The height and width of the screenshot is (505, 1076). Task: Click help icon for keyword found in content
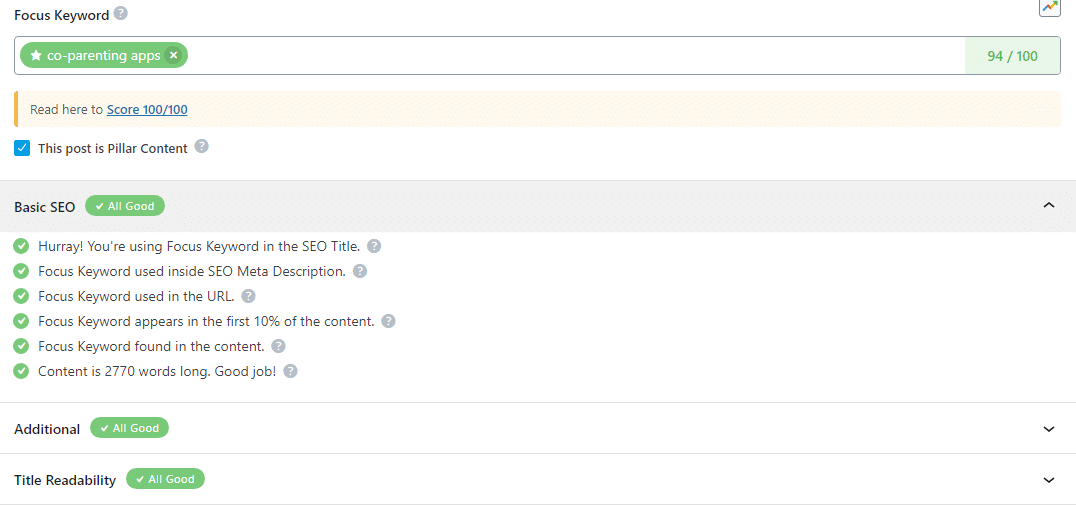pos(279,346)
